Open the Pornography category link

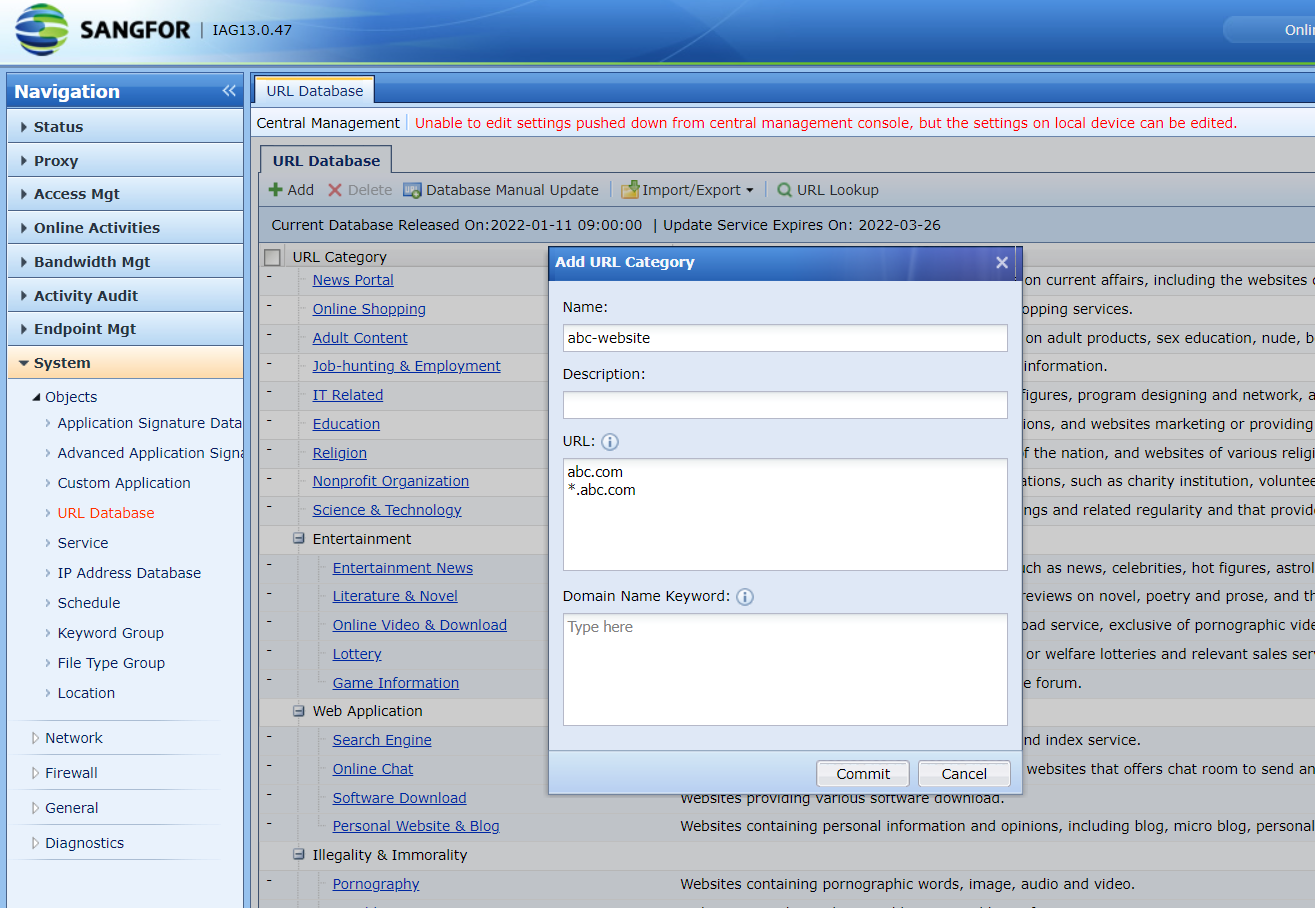(x=376, y=884)
